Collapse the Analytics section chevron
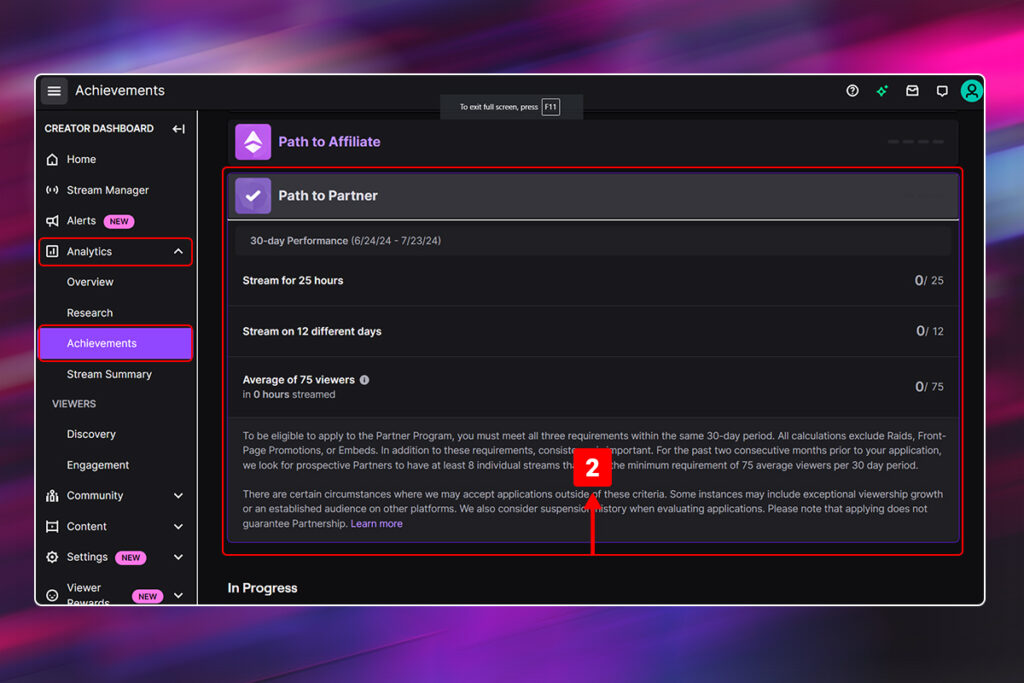The image size is (1024, 683). pyautogui.click(x=178, y=251)
